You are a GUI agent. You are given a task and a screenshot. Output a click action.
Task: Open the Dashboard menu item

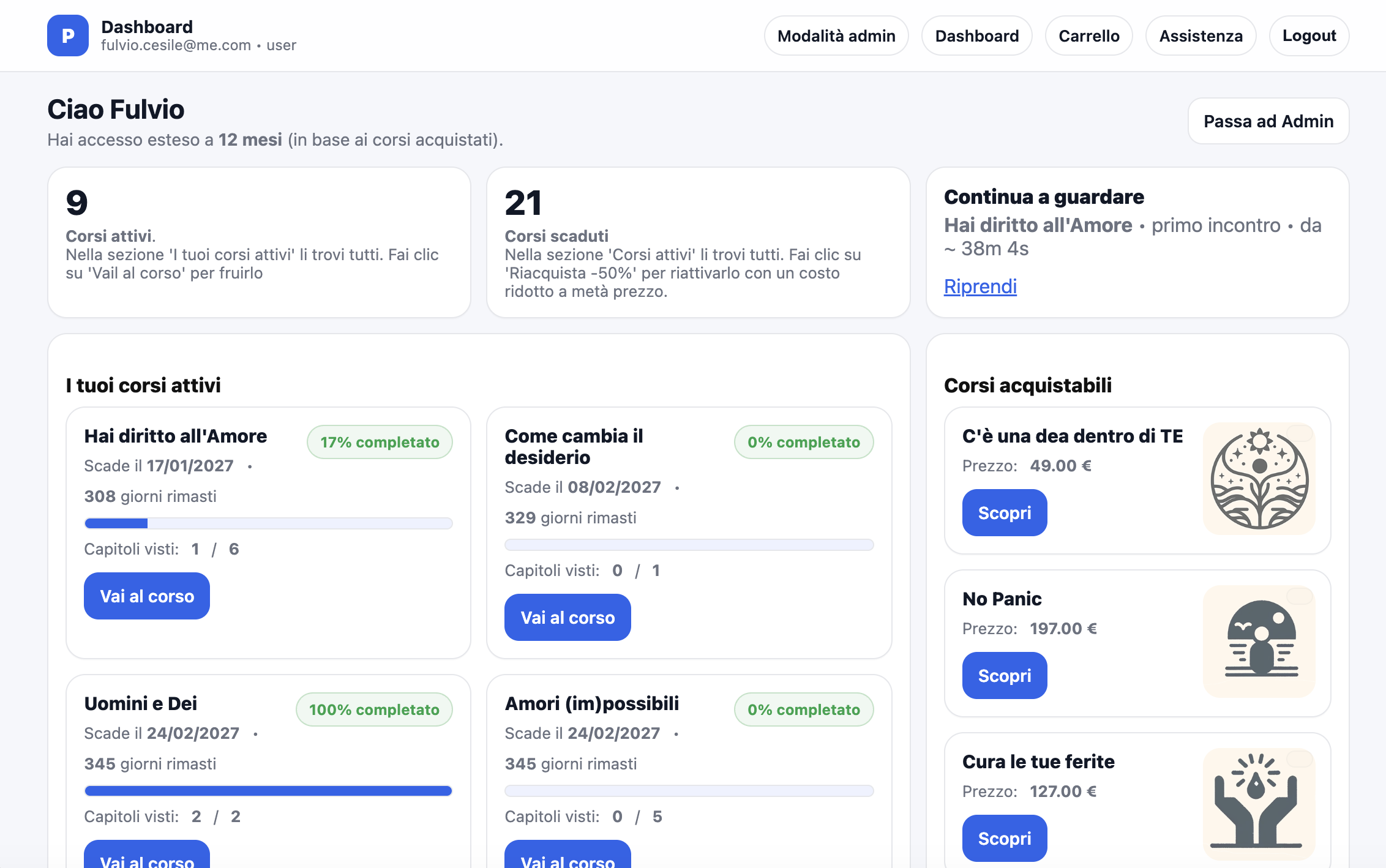(976, 35)
